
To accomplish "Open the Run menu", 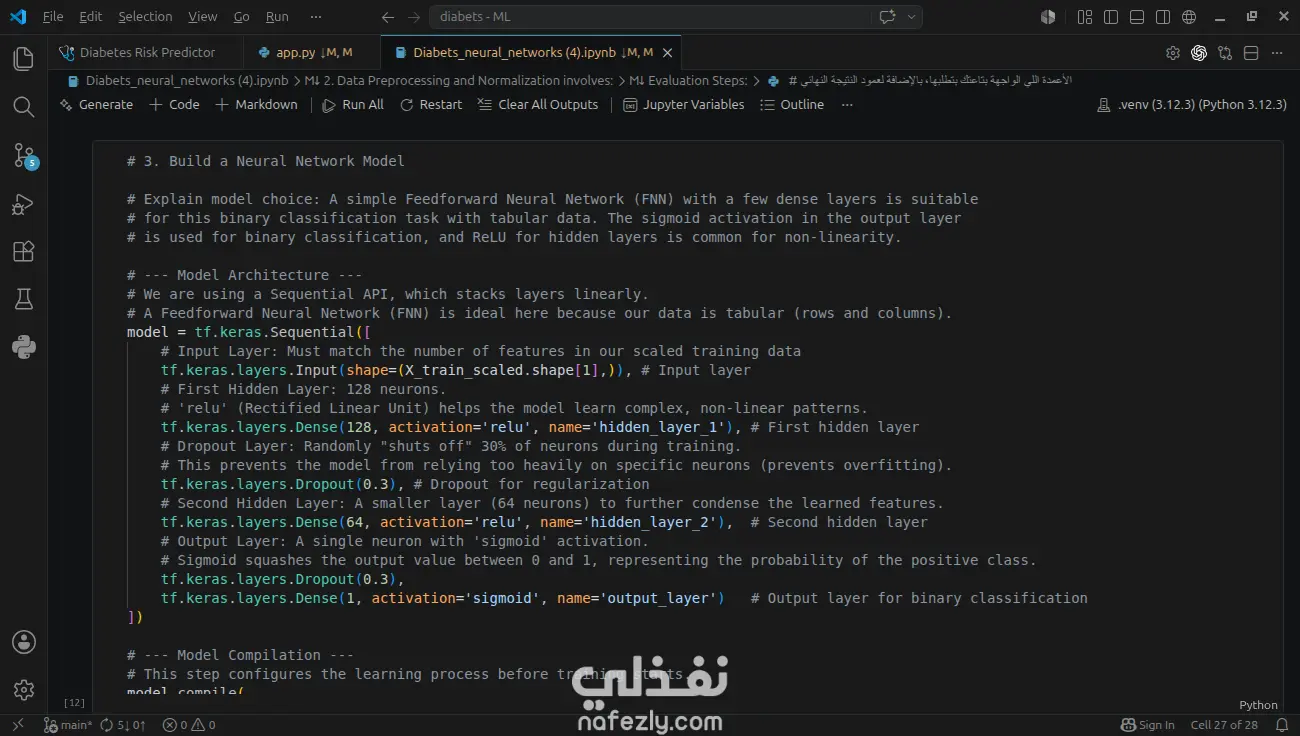I will (x=277, y=17).
